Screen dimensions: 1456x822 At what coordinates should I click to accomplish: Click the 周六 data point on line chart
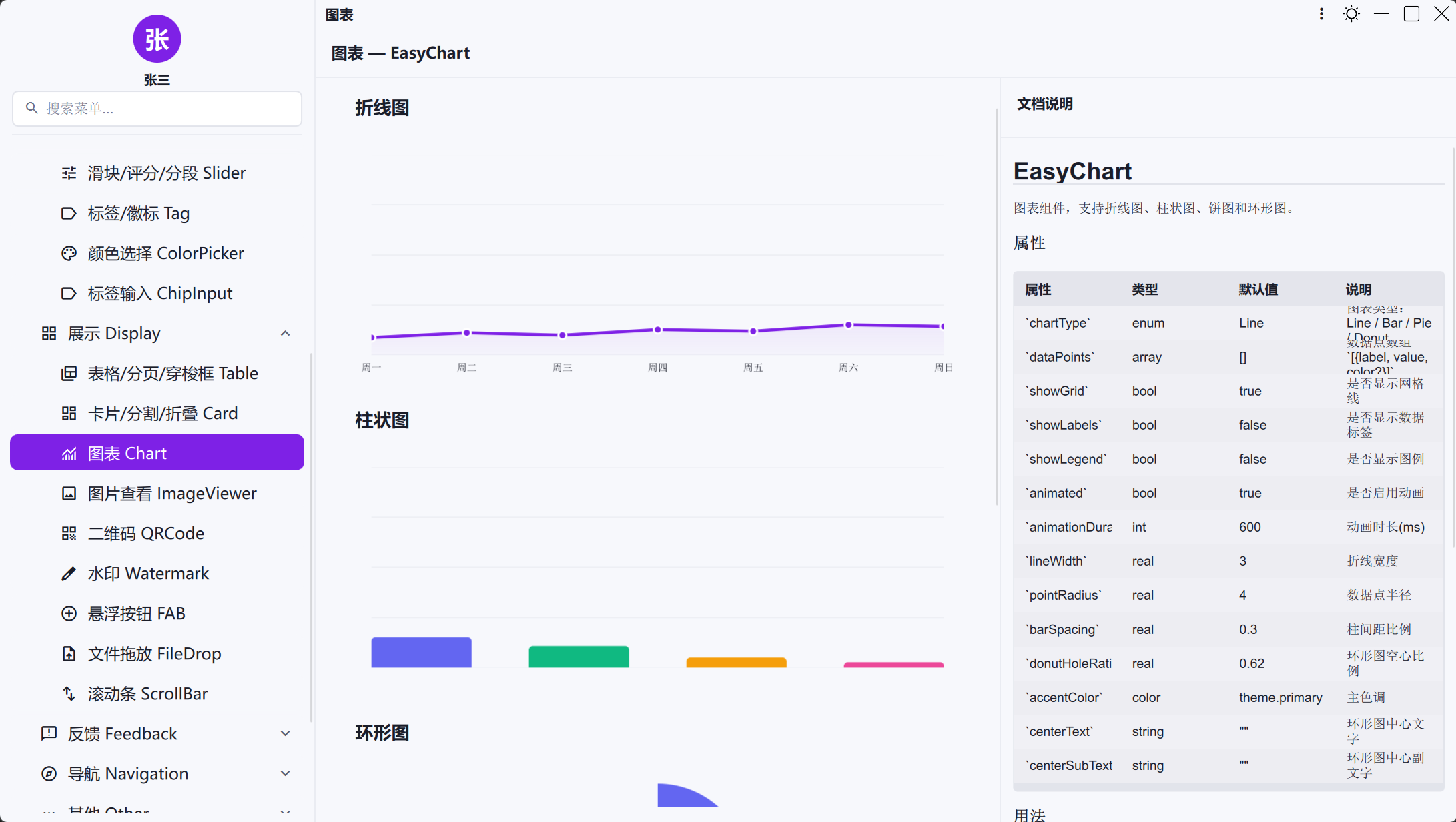[848, 325]
